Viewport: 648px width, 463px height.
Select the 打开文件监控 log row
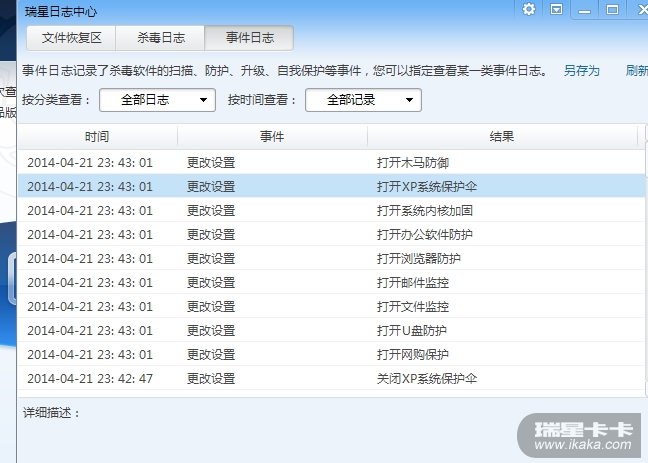point(331,306)
